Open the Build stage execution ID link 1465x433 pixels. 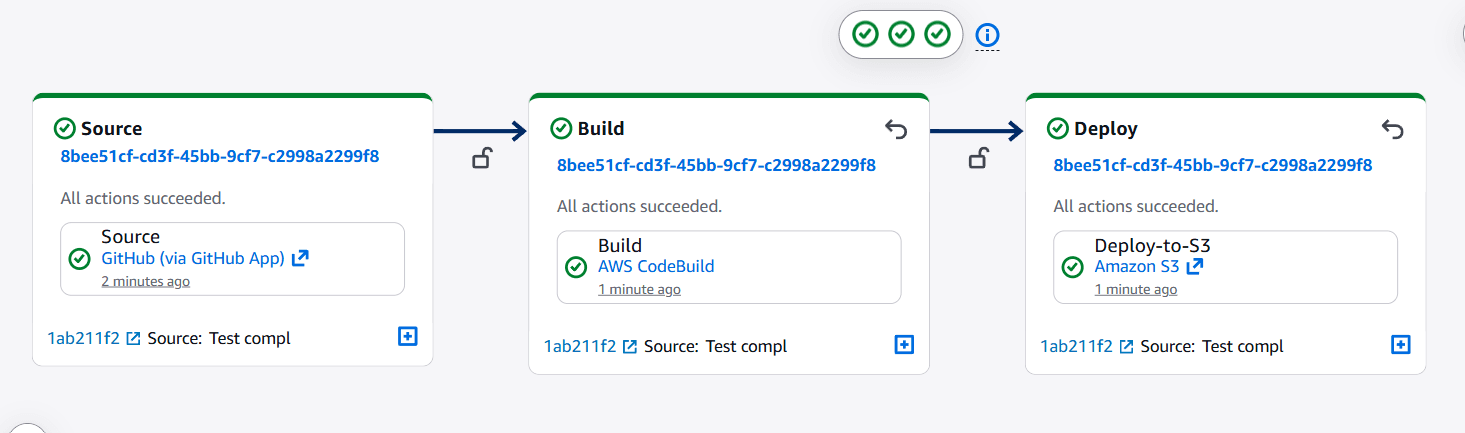[716, 165]
